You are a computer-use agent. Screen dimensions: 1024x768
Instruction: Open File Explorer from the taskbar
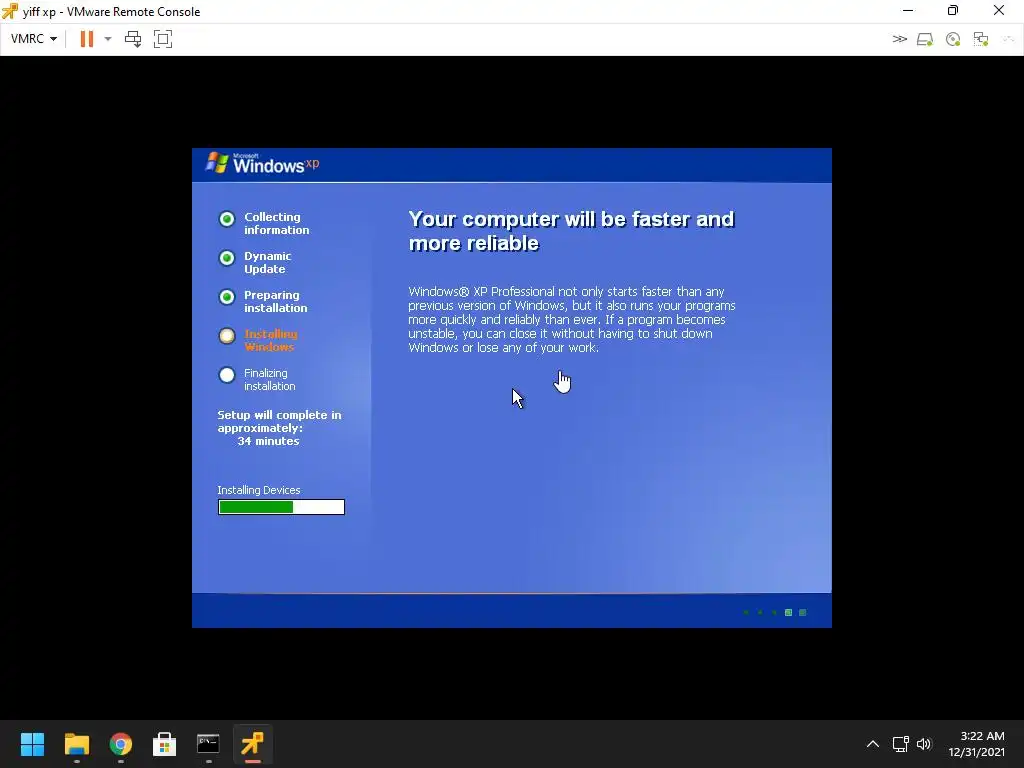76,744
